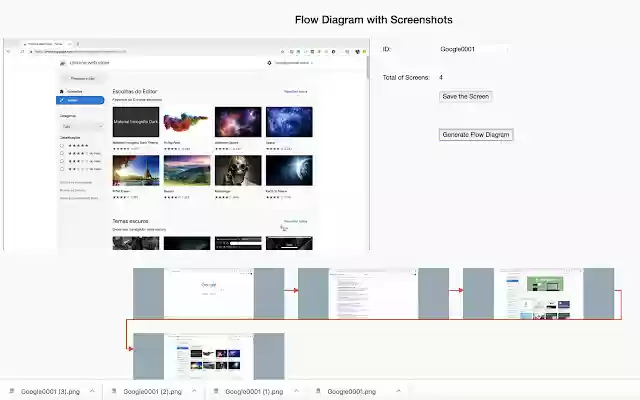Click the store search box in the preview
This screenshot has height=400, width=640.
coord(83,78)
